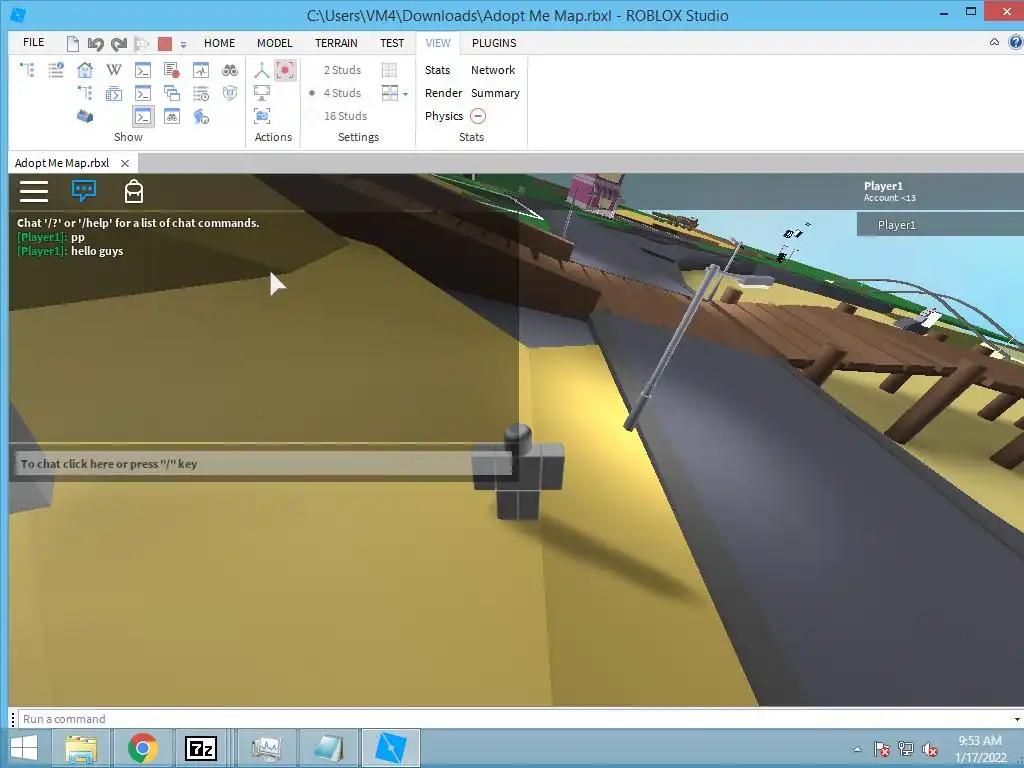Click the Summary stats button
This screenshot has height=768, width=1024.
[495, 93]
